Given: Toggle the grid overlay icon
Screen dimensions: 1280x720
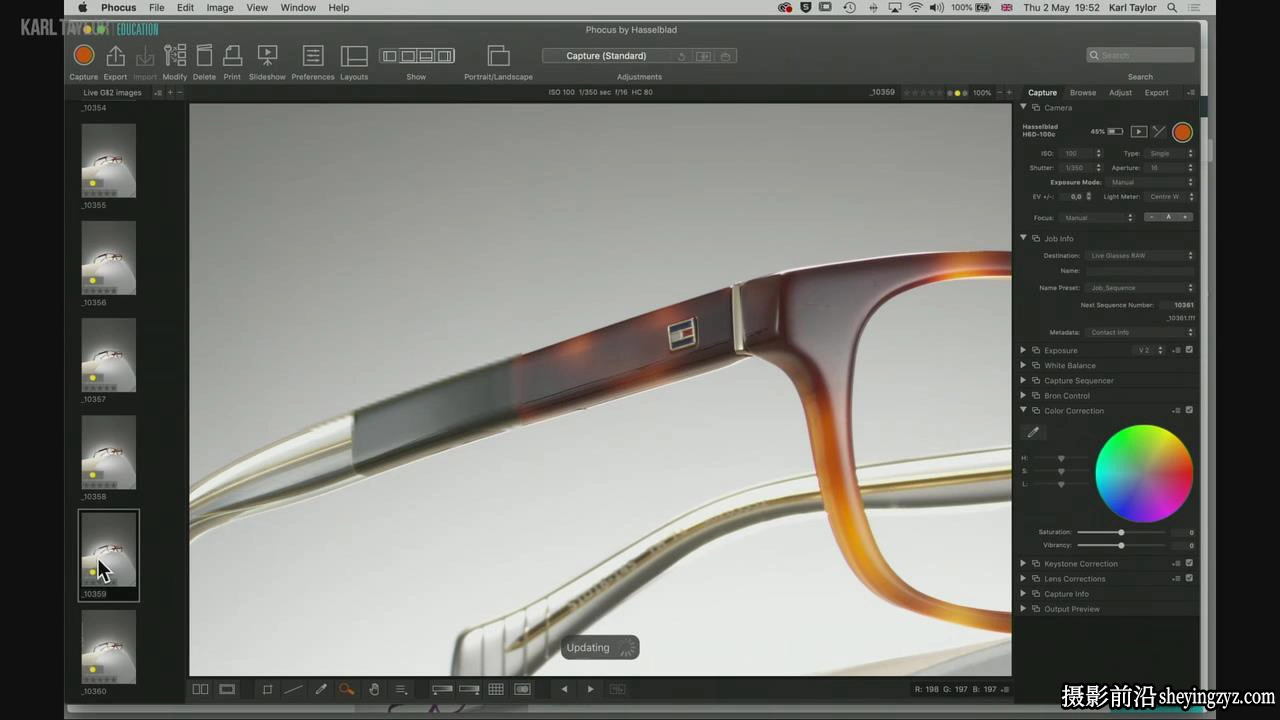Looking at the screenshot, I should point(496,689).
